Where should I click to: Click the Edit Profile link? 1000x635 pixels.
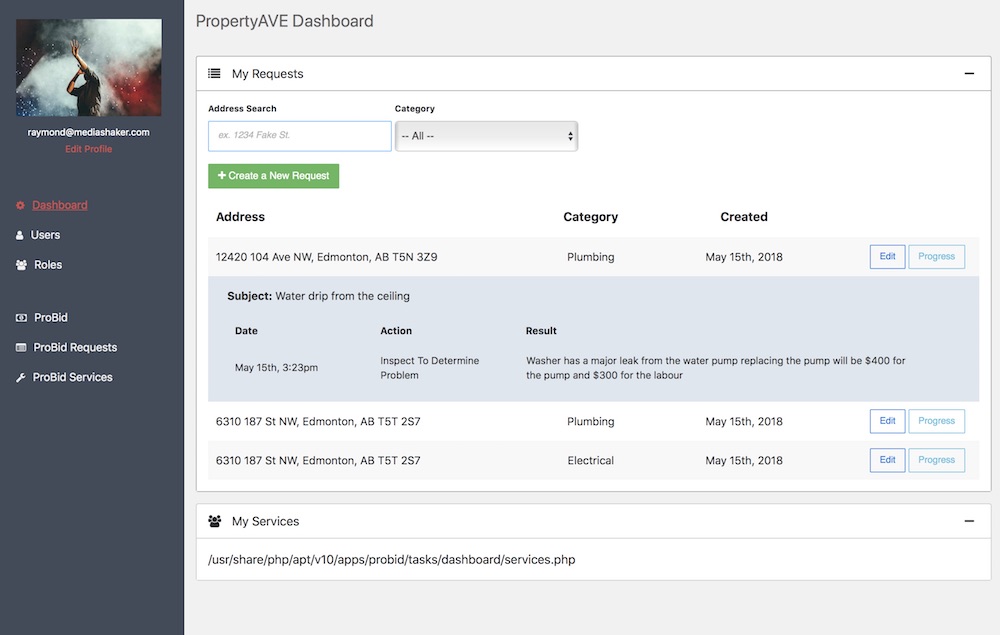(89, 149)
